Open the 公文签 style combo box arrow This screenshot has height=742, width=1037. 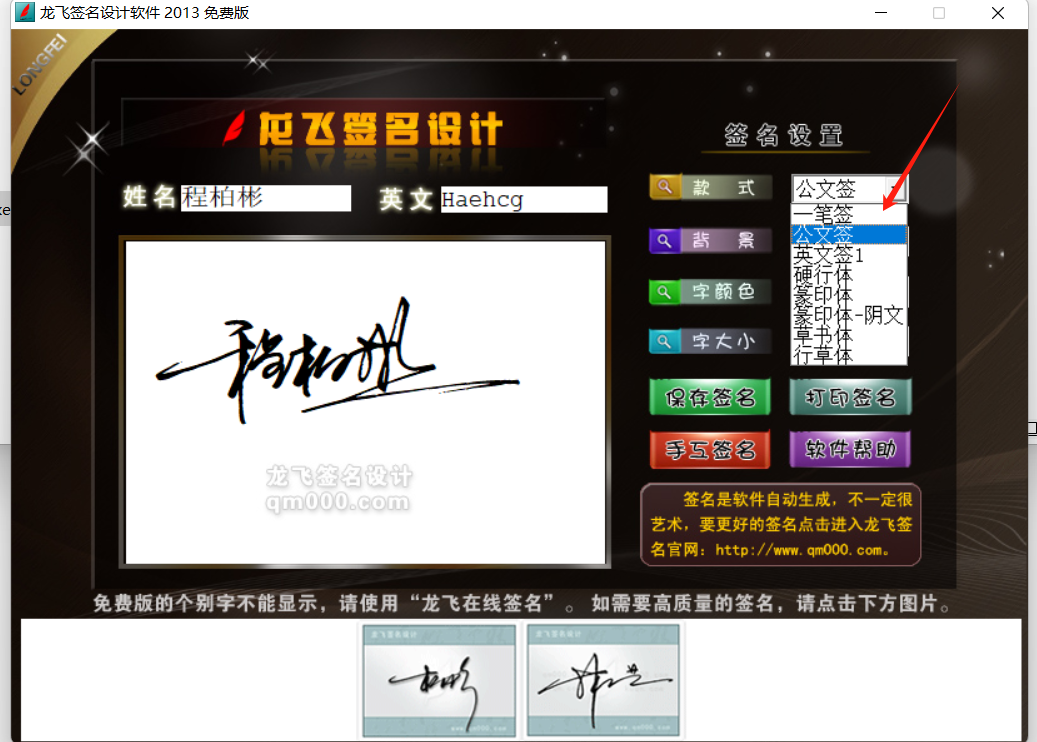(893, 189)
